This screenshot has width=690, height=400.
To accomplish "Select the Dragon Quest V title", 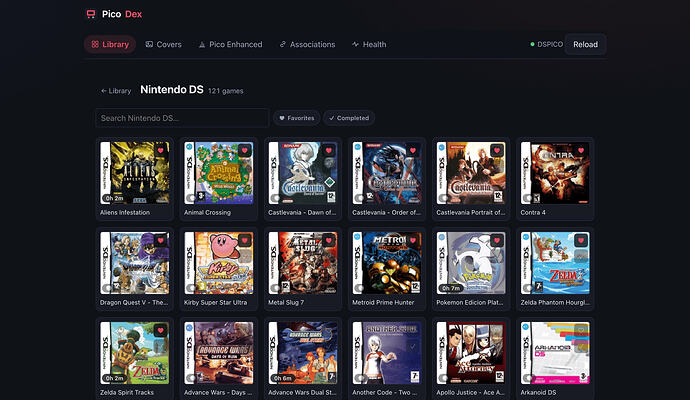I will pyautogui.click(x=134, y=303).
